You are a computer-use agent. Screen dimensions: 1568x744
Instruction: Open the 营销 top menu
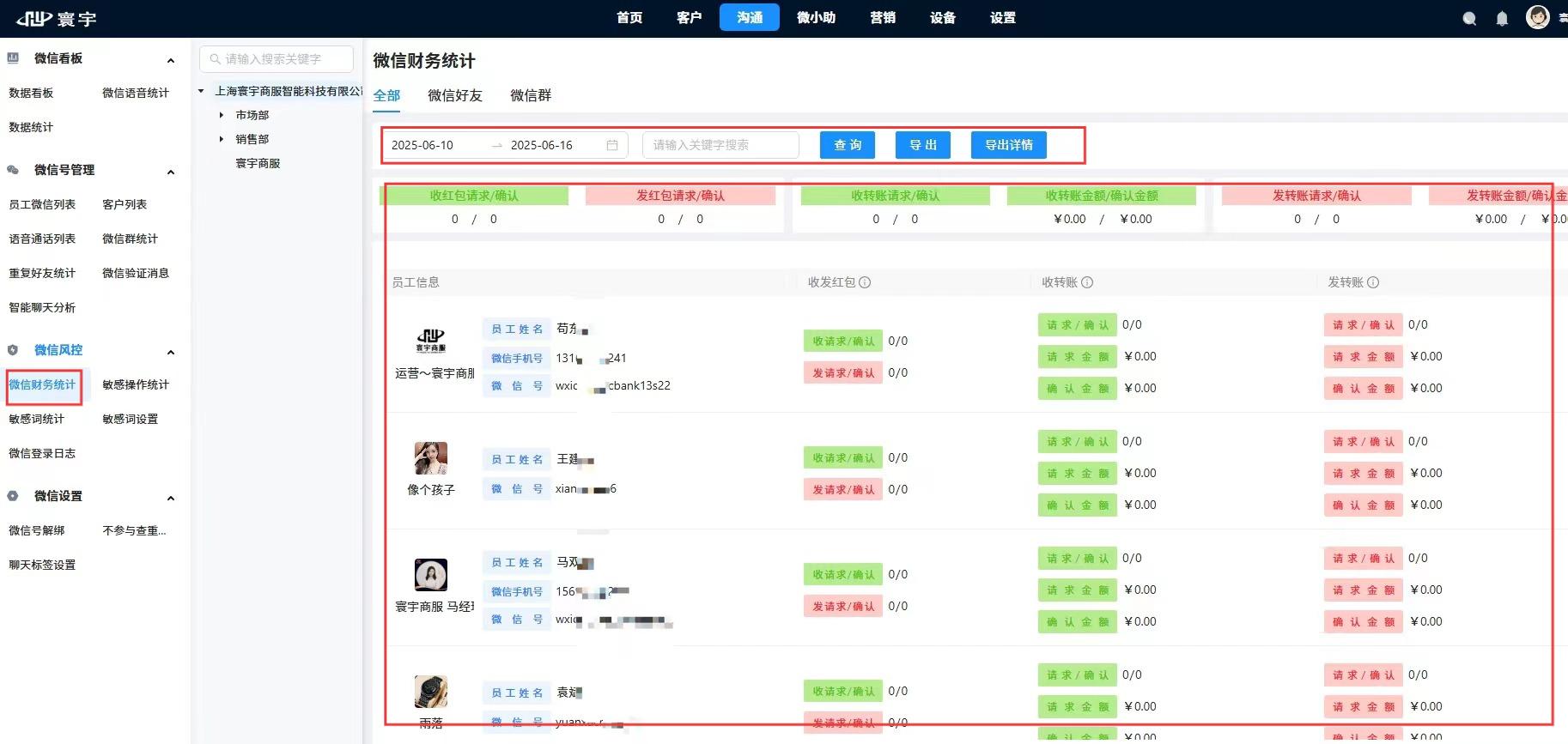883,18
